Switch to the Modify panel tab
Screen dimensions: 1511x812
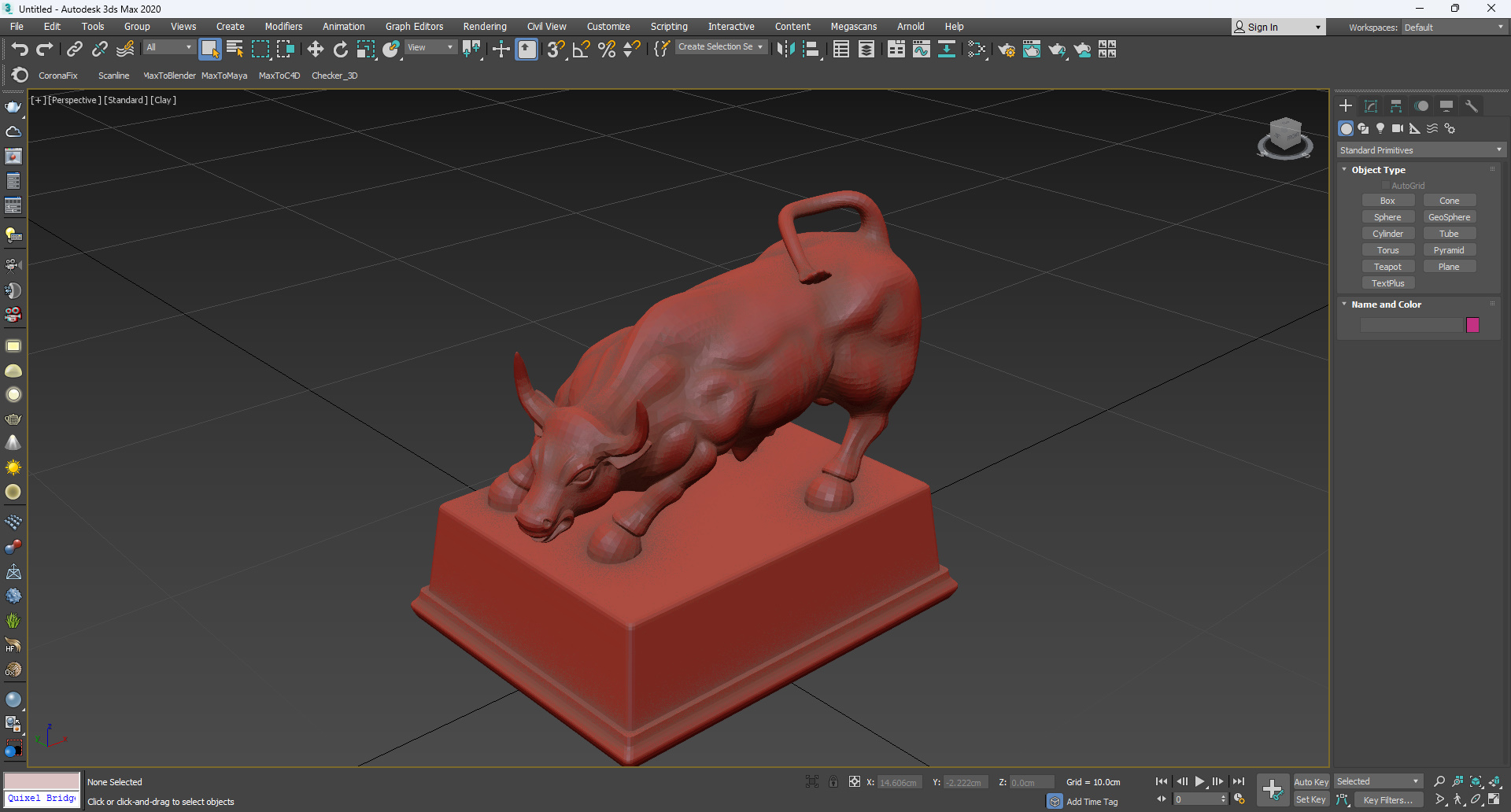coord(1371,105)
